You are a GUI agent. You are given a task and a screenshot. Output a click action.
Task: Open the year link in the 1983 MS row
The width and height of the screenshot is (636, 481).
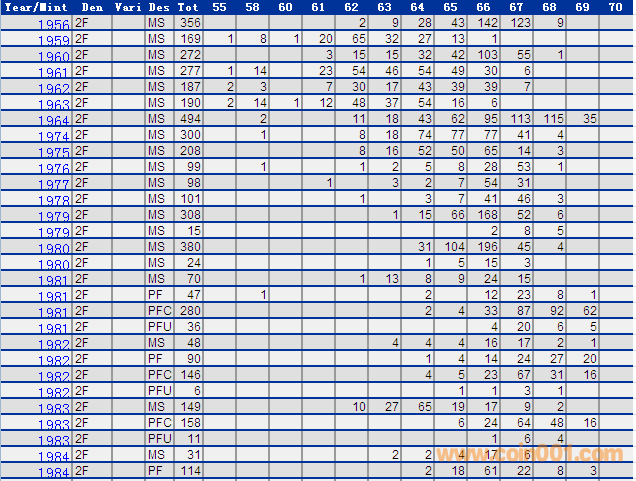click(53, 408)
